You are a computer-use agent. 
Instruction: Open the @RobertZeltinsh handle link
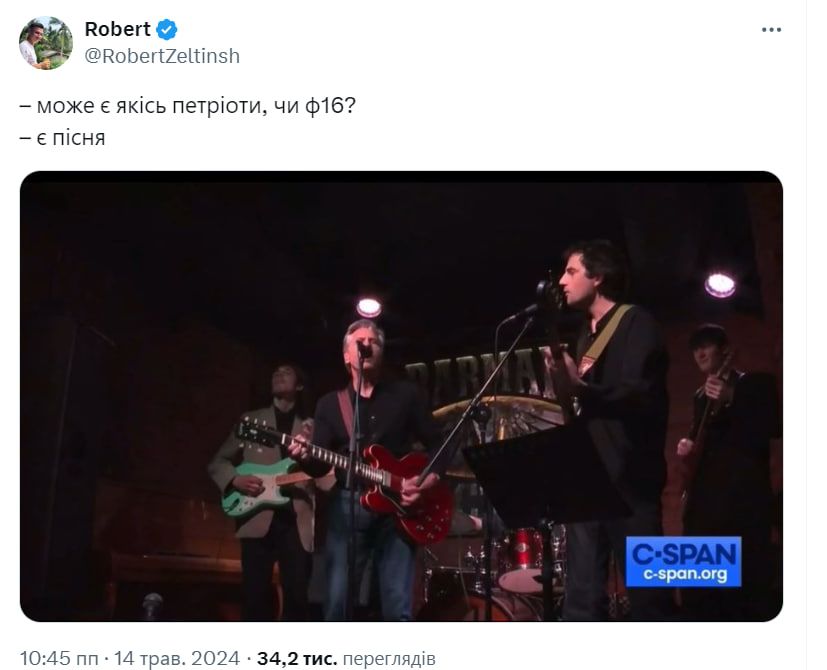[162, 56]
